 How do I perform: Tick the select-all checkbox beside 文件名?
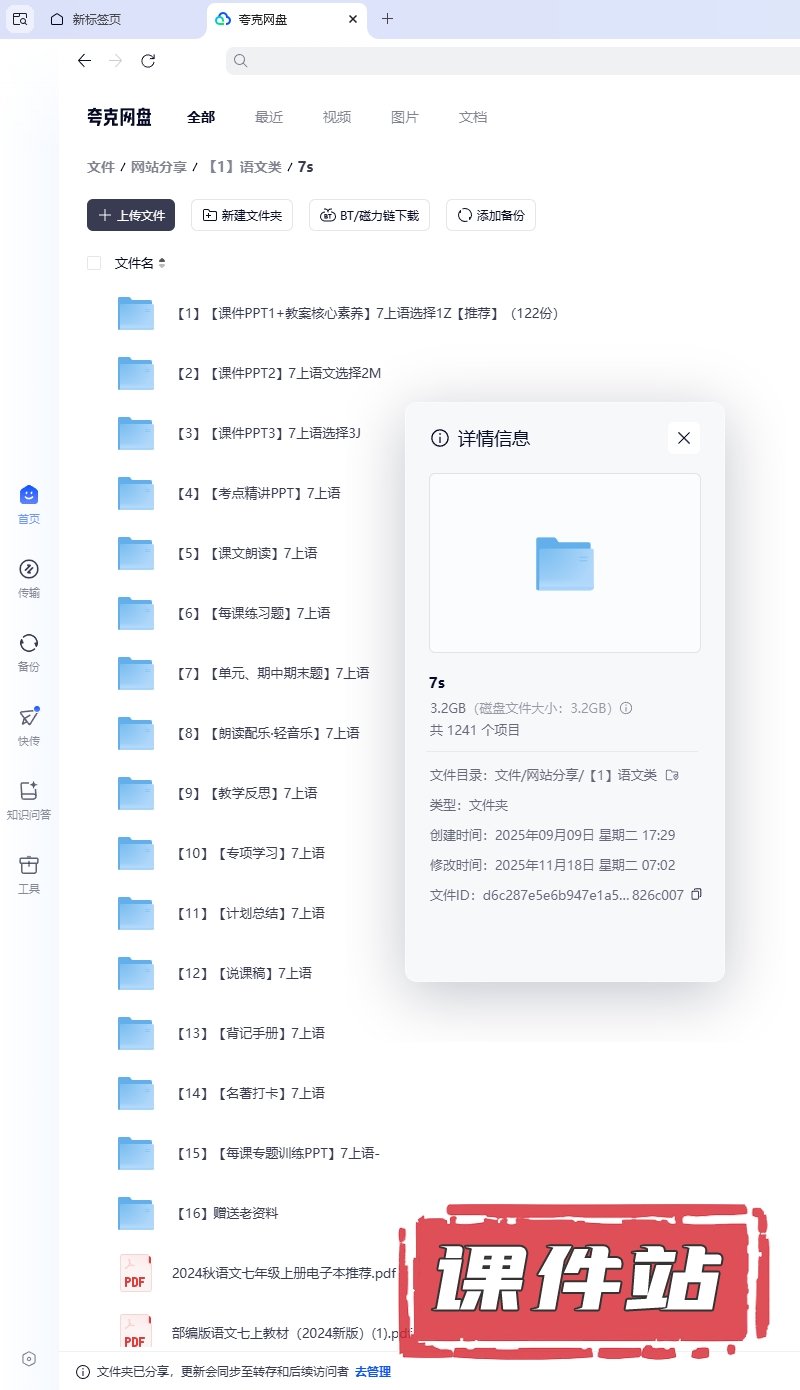pyautogui.click(x=94, y=263)
